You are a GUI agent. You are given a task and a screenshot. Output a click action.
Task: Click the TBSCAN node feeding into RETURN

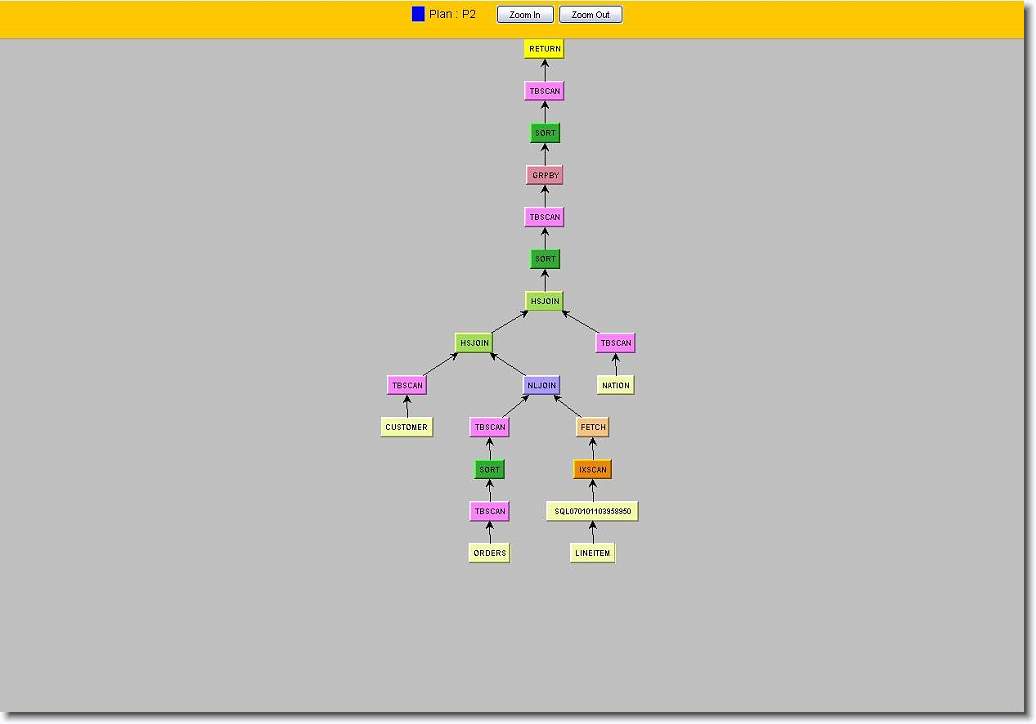[544, 91]
